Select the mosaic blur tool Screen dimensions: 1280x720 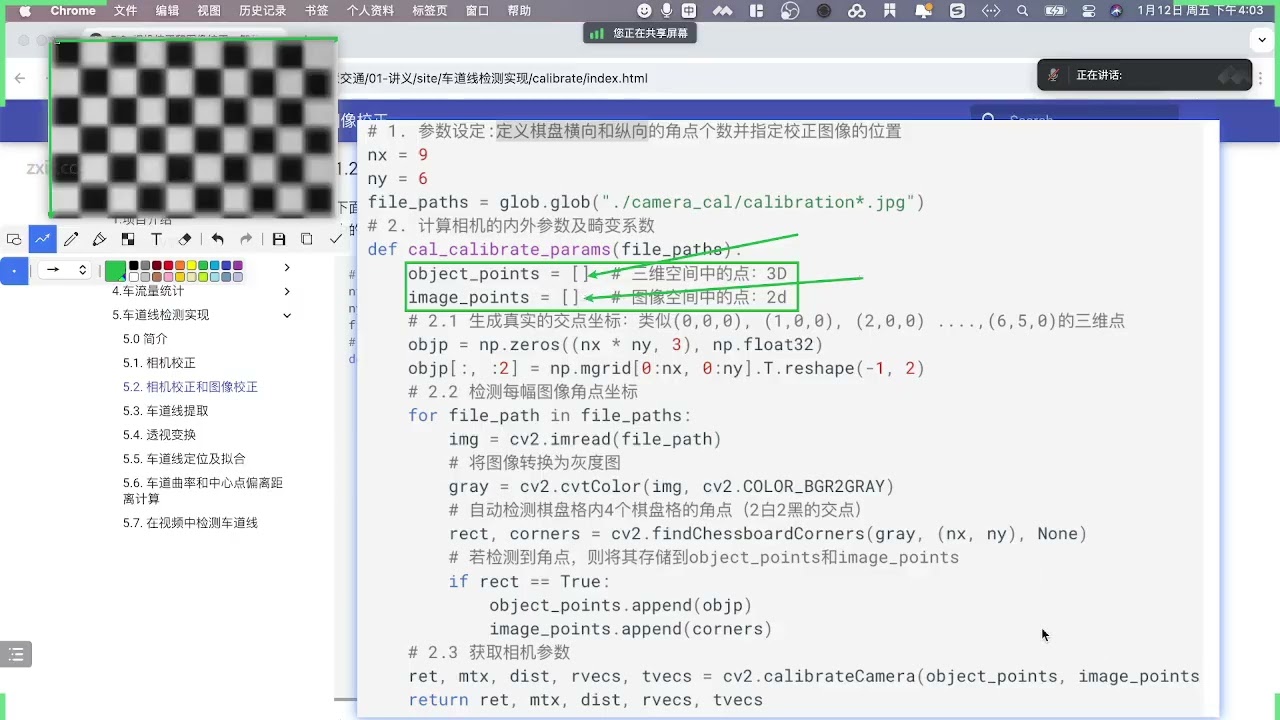coord(128,239)
